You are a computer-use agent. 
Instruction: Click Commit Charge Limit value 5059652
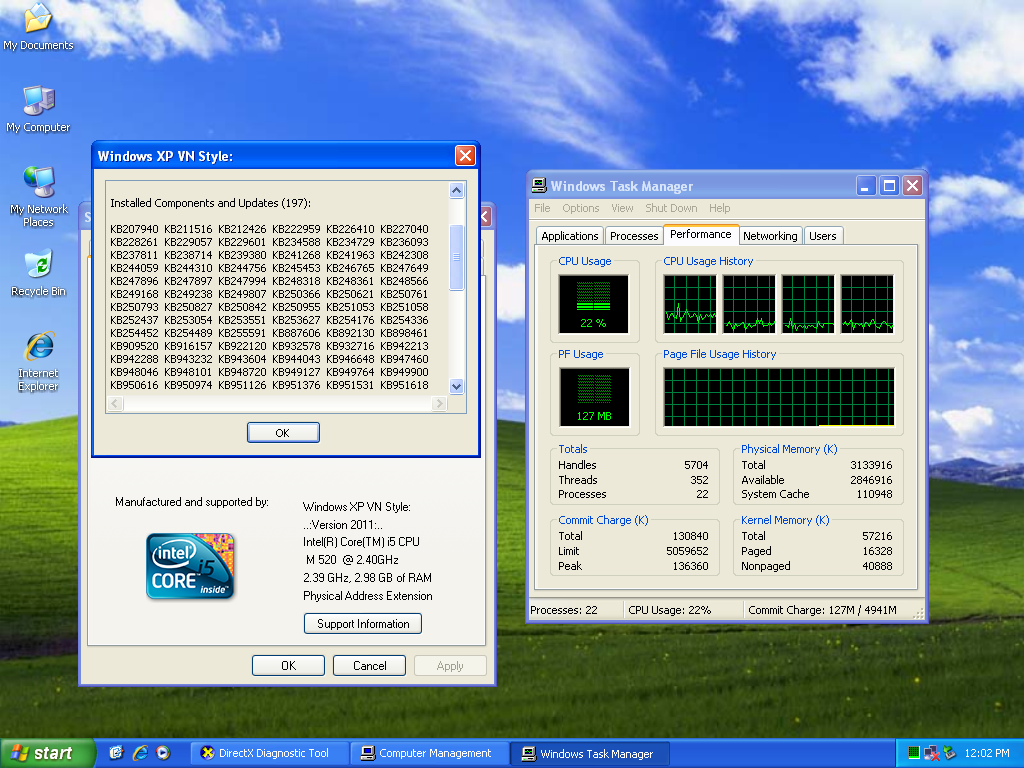[687, 551]
